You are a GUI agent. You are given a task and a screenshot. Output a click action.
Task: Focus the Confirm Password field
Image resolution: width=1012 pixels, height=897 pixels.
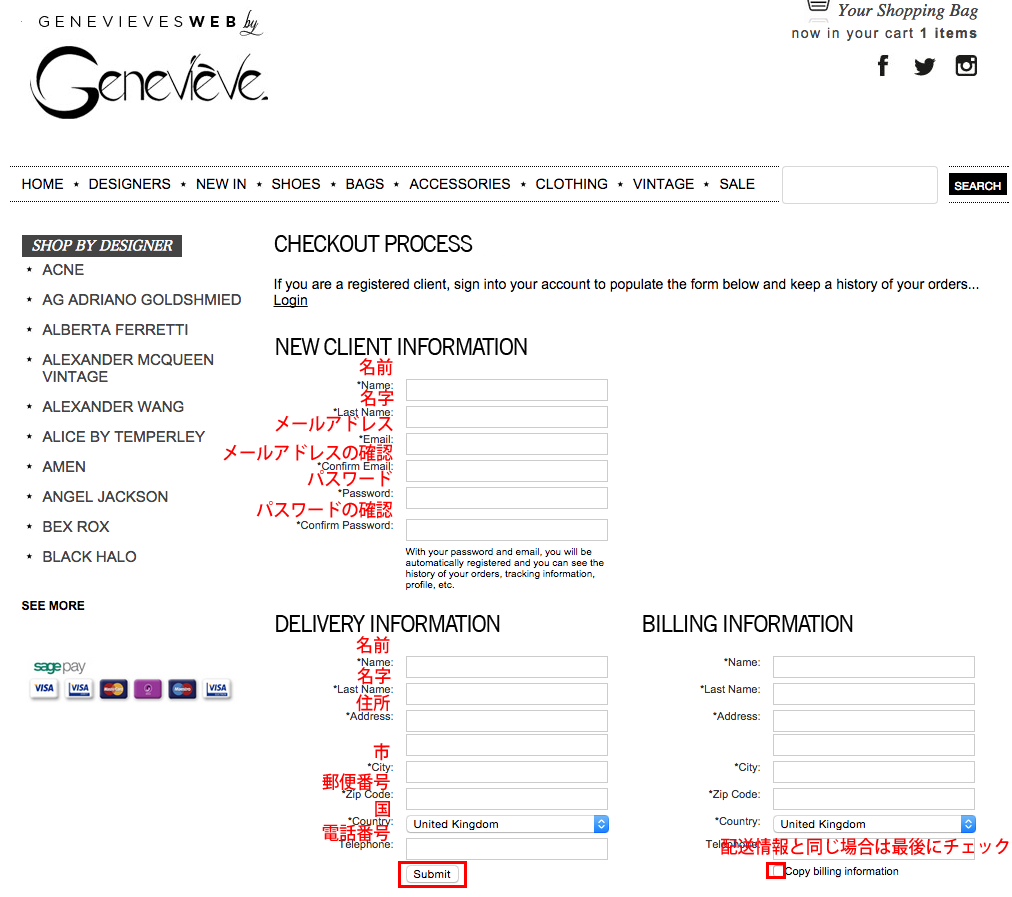(x=507, y=530)
